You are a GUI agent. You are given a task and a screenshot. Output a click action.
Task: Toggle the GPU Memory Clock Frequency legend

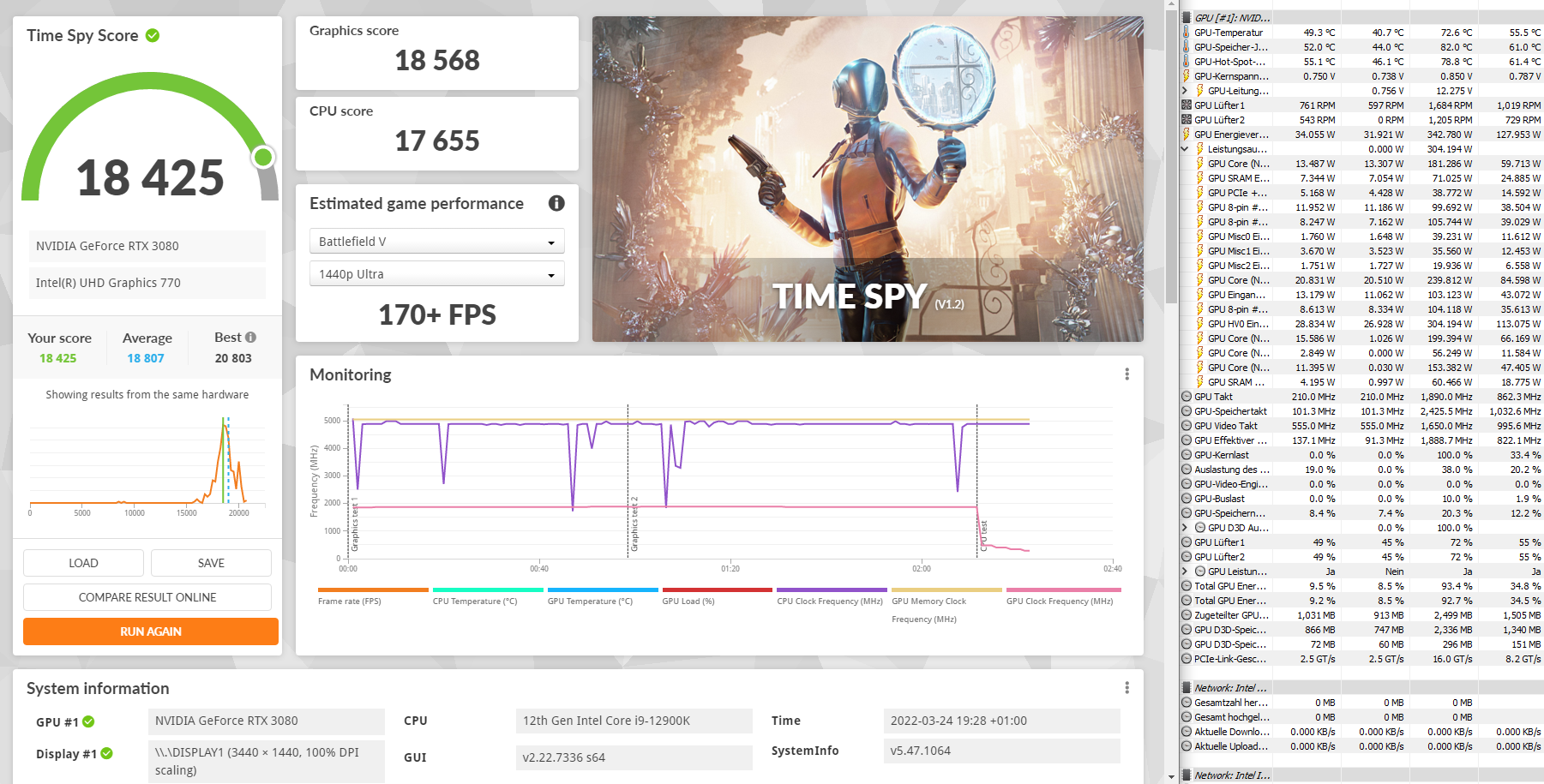click(x=946, y=605)
